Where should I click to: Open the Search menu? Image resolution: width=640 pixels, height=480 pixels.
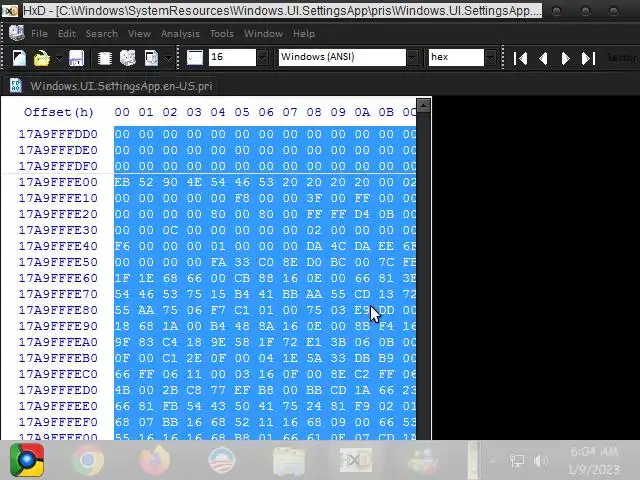pos(102,33)
